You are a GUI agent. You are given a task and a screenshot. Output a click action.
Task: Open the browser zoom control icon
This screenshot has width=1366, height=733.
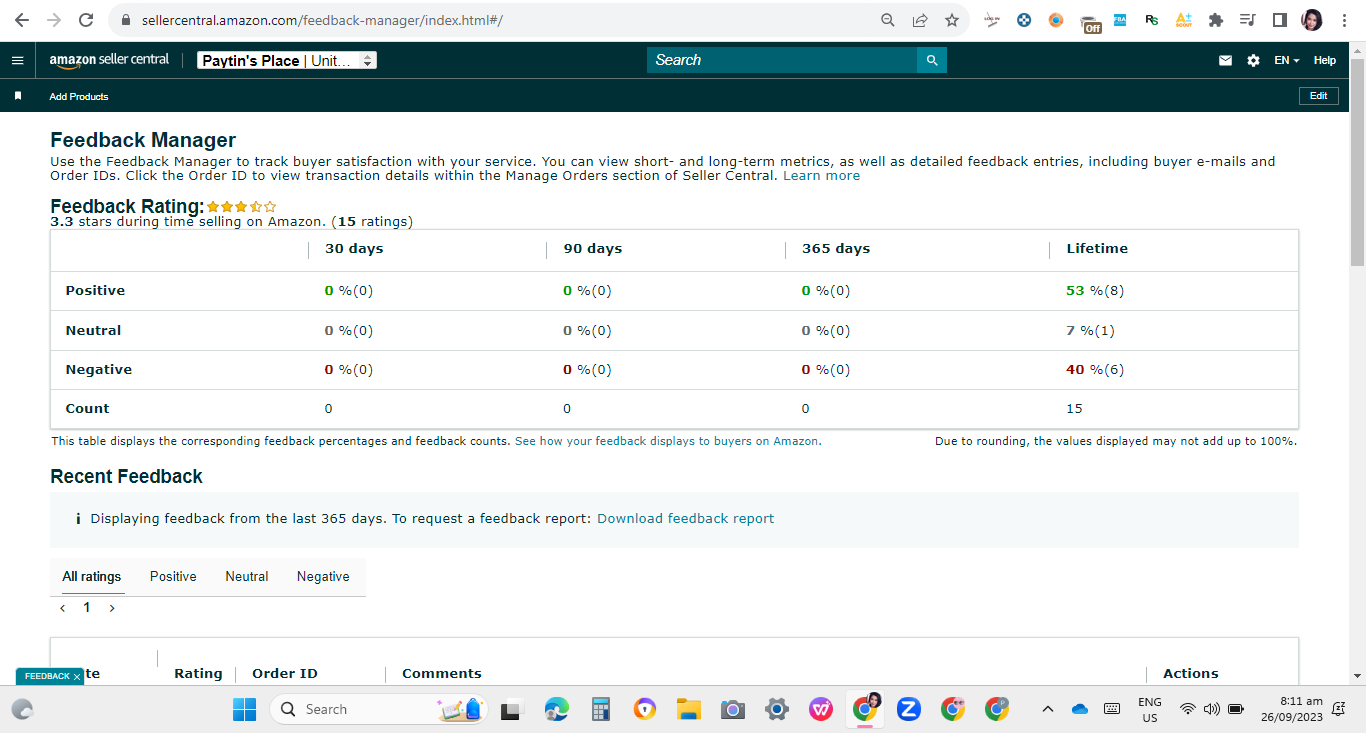[x=888, y=20]
